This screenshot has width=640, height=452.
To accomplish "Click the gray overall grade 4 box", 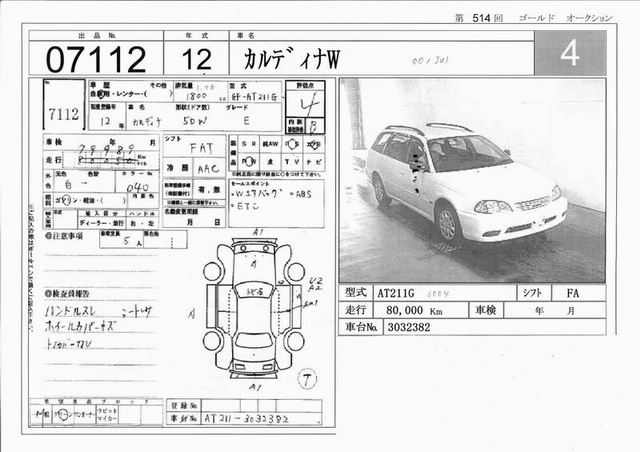I will coord(570,53).
